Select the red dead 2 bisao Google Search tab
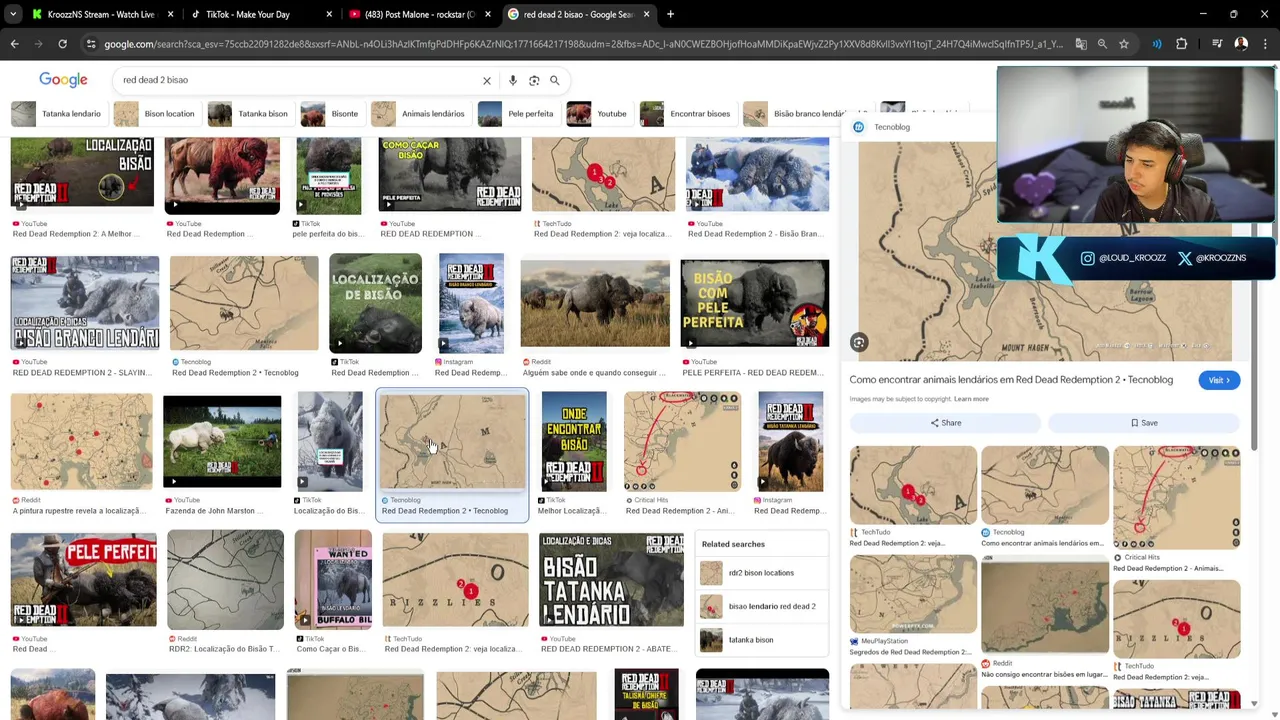1280x720 pixels. click(577, 14)
